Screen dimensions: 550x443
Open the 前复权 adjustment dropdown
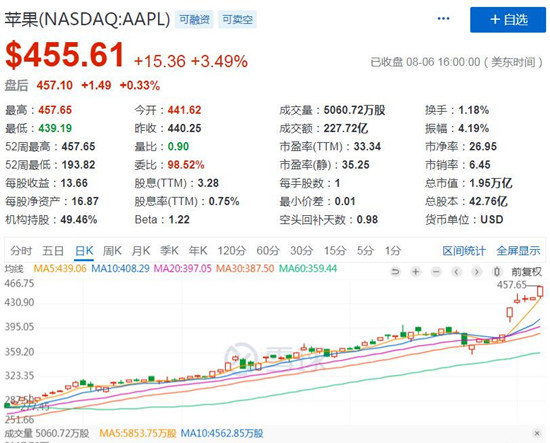[526, 272]
